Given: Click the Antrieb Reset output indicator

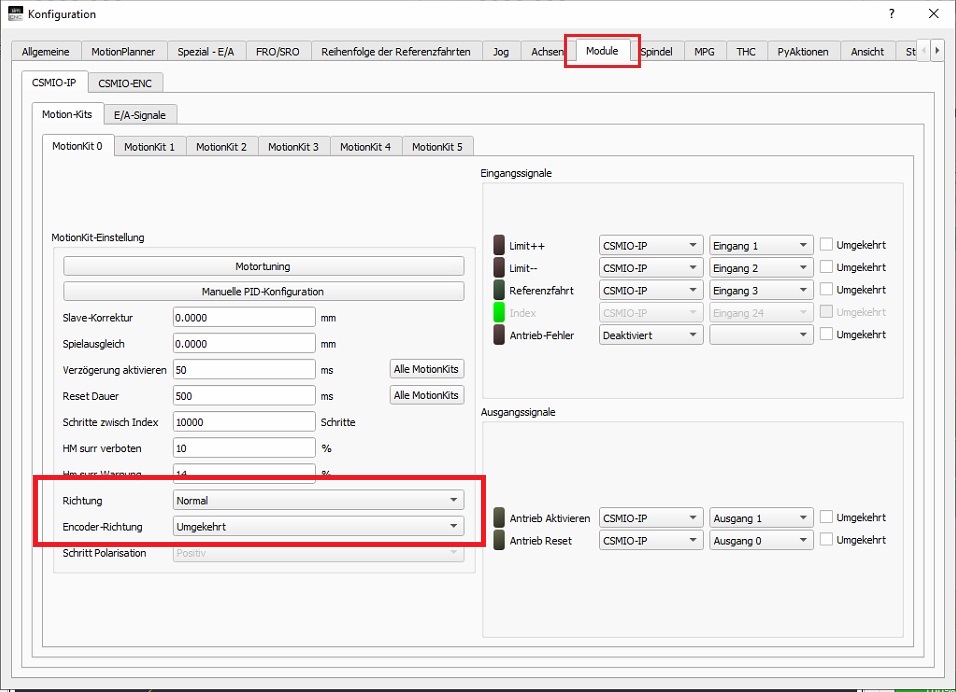Looking at the screenshot, I should coord(500,540).
